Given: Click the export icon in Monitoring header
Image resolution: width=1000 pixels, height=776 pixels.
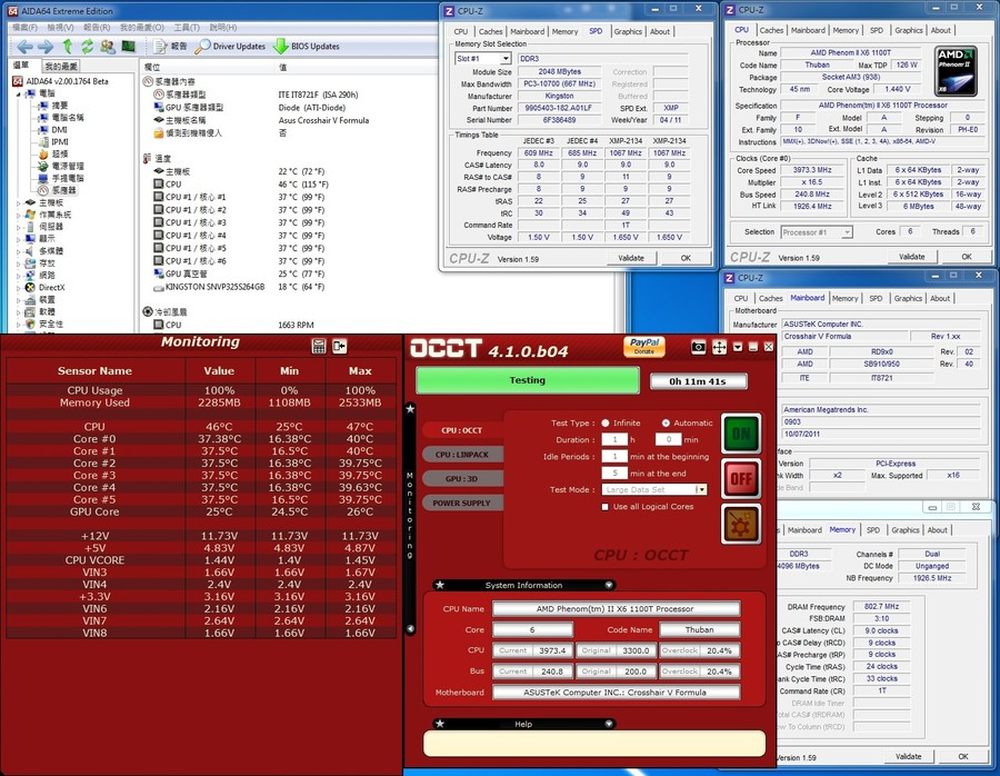Looking at the screenshot, I should 339,346.
